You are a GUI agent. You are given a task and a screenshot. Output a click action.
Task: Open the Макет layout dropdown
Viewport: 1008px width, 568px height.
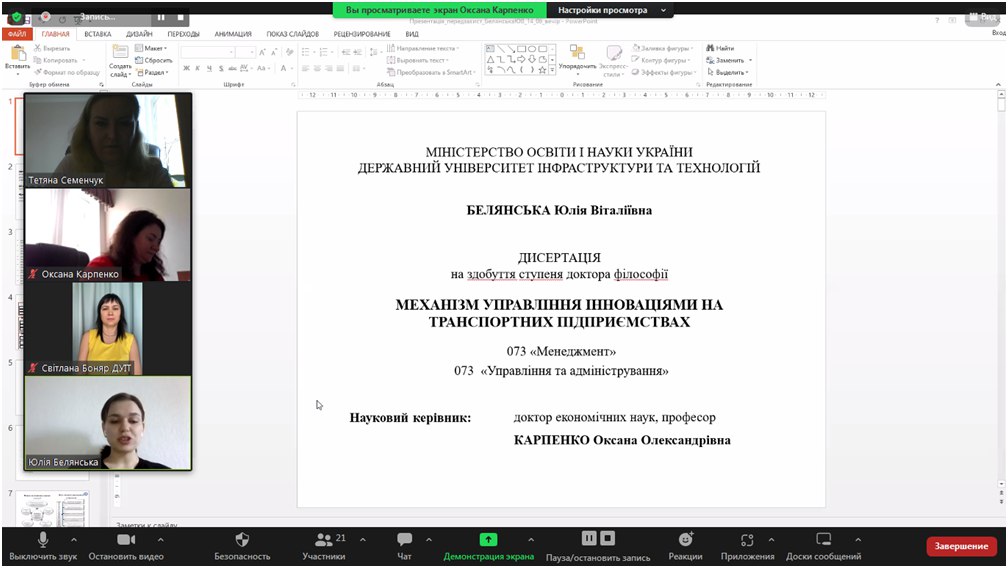[151, 48]
